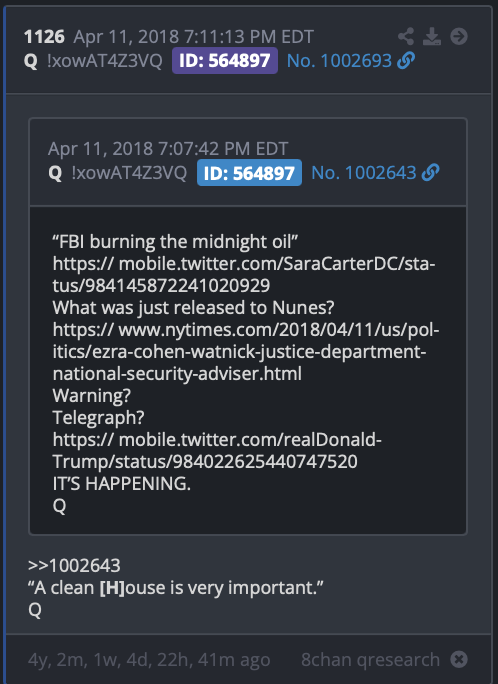Open the realDonaldTrump twitter status URL
Image resolution: width=498 pixels, height=684 pixels.
coord(217,450)
